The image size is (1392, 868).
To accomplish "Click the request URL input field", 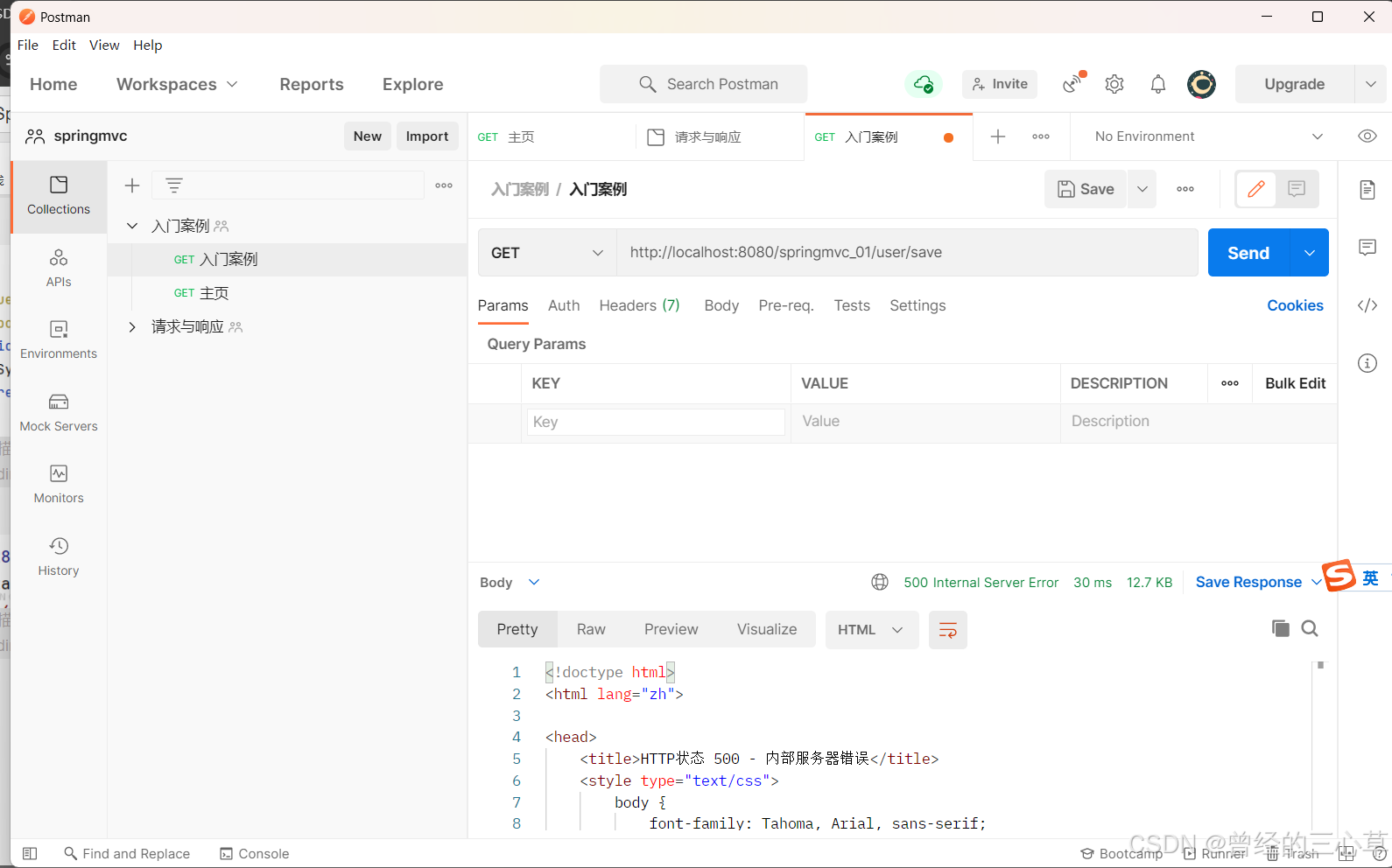I will (x=908, y=253).
